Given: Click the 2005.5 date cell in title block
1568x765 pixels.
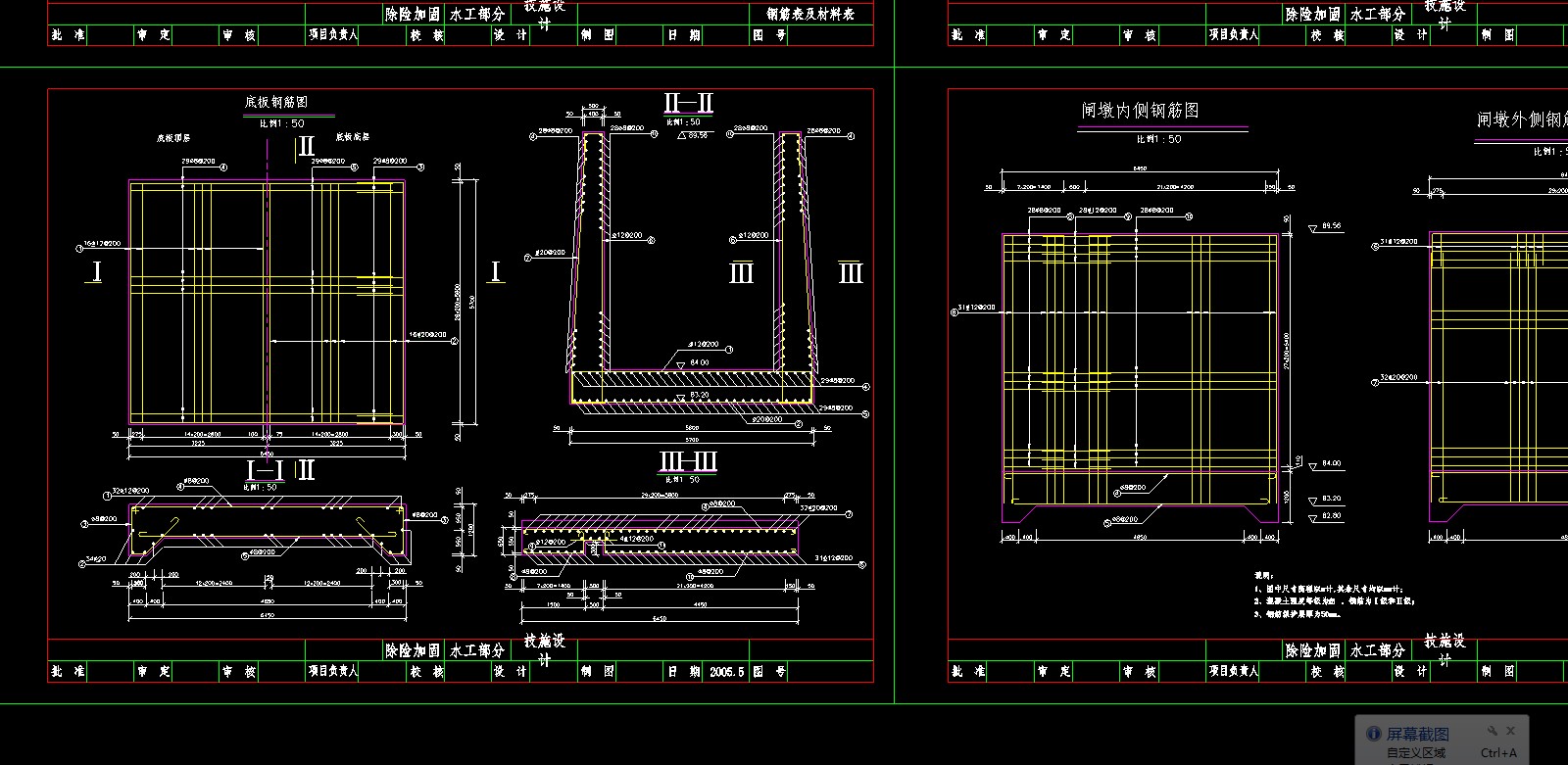Looking at the screenshot, I should (727, 672).
